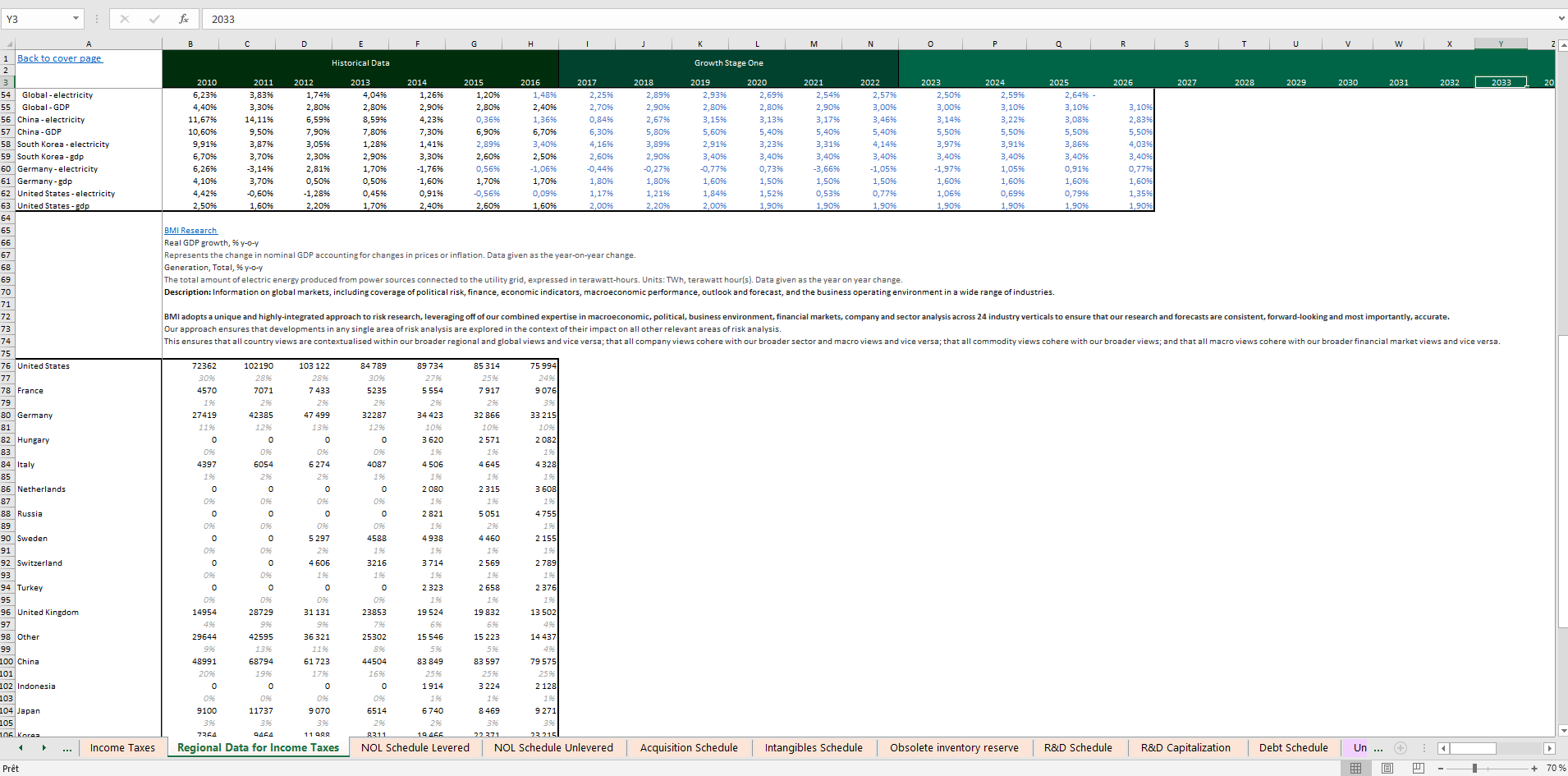Select cell value 72362 for United States
The height and width of the screenshot is (776, 1568).
point(204,366)
